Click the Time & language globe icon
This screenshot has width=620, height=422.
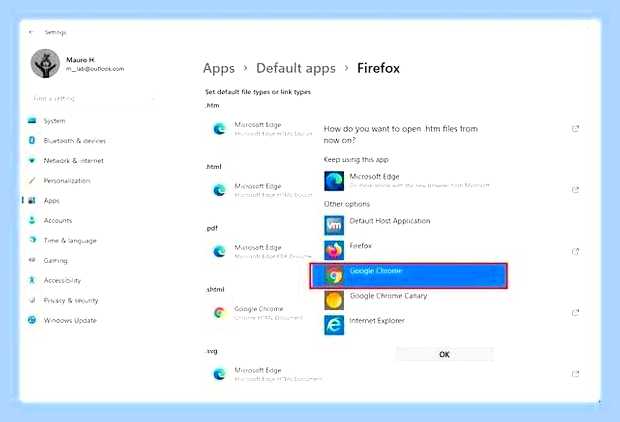click(x=32, y=240)
